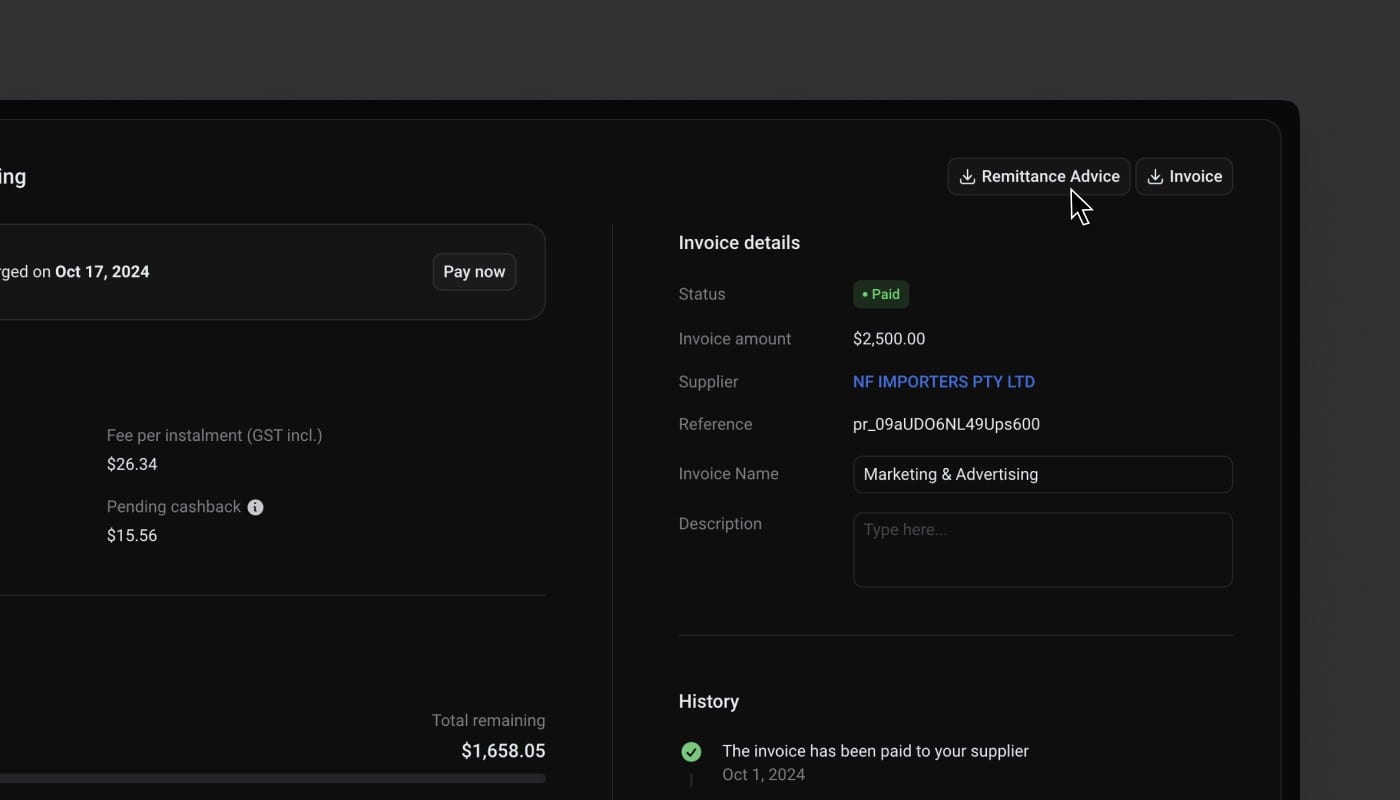Click the Invoice details heading

pos(739,243)
